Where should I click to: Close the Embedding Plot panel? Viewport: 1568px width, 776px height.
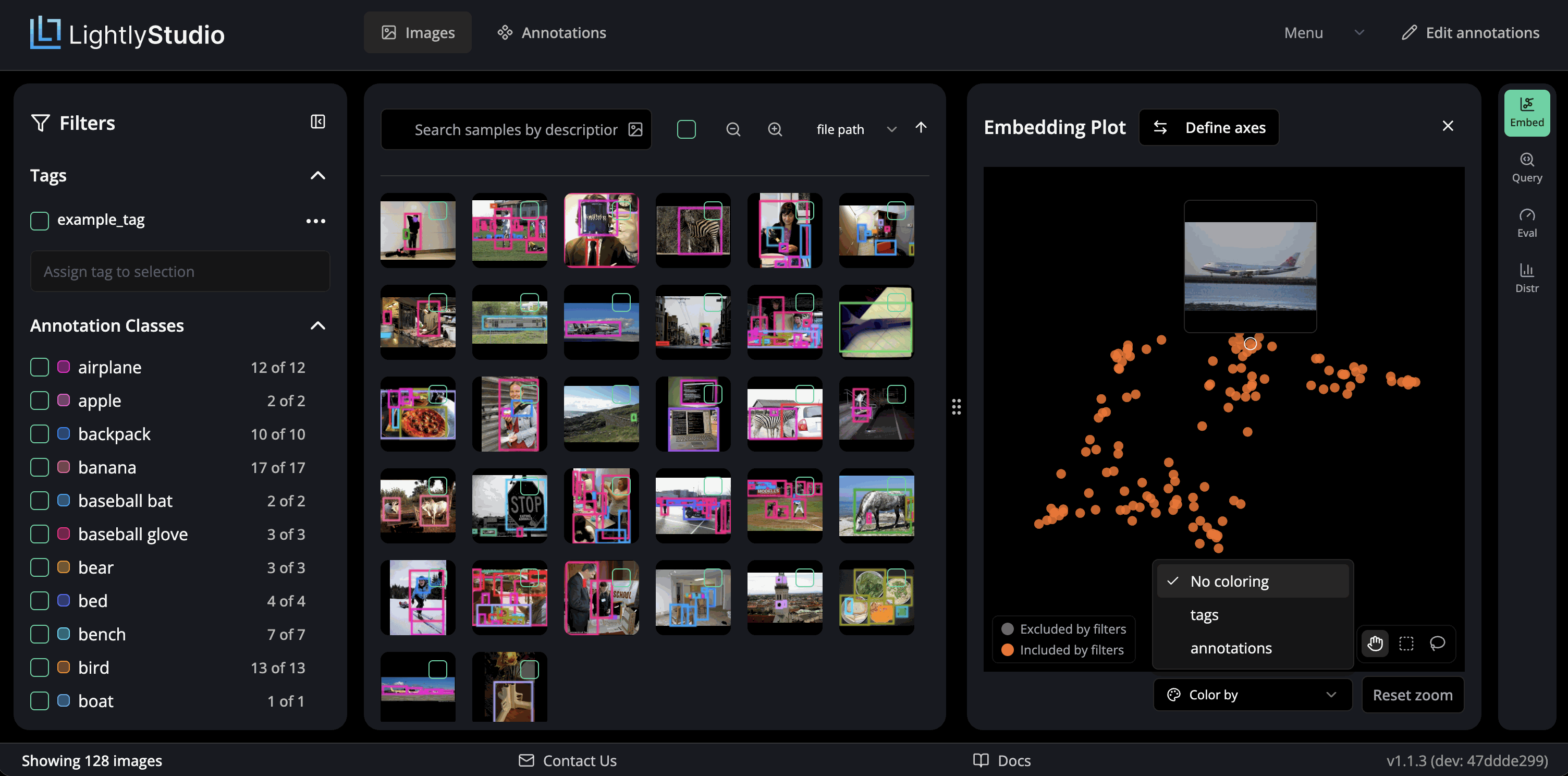click(x=1448, y=126)
